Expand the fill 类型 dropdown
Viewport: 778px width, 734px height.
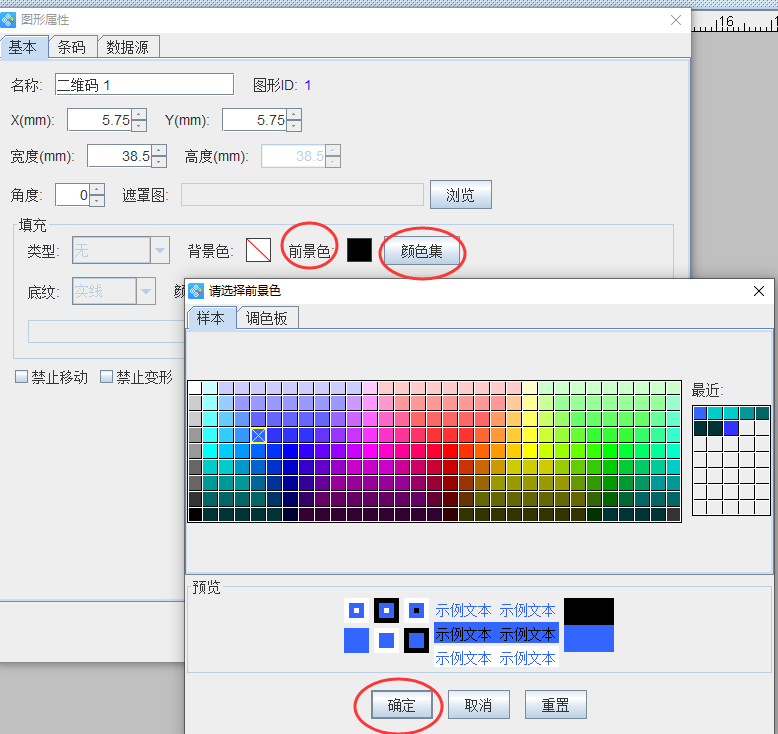point(159,250)
